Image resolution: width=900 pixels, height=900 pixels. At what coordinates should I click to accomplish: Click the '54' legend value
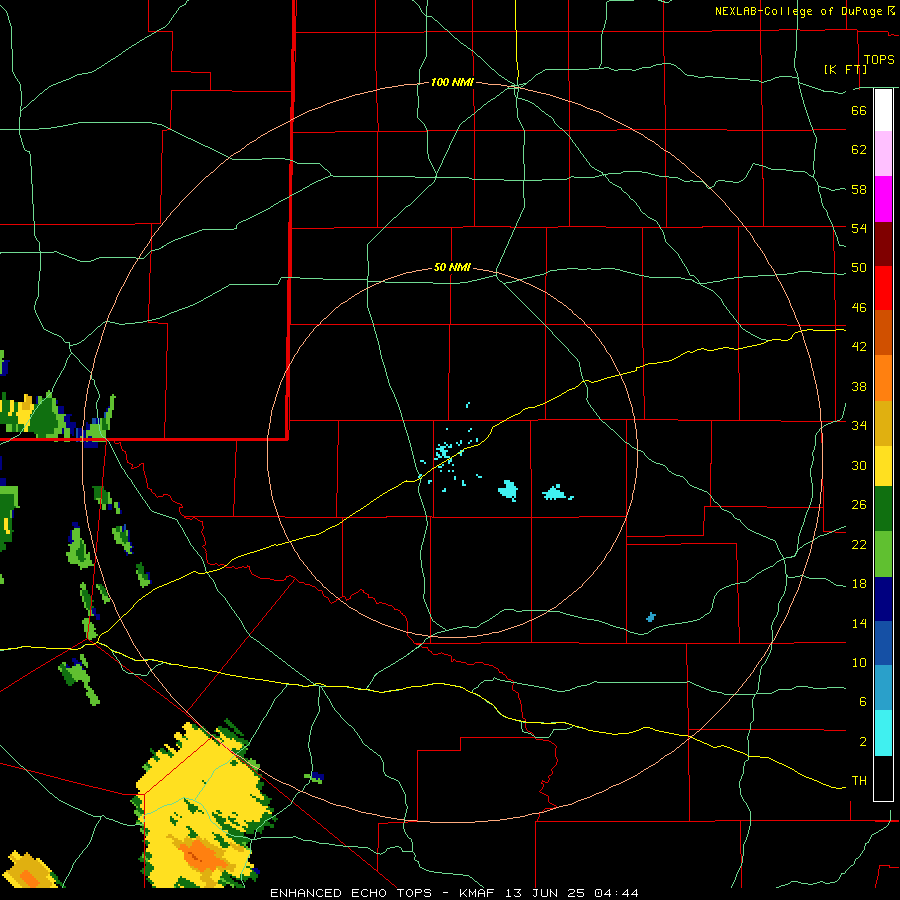(859, 228)
